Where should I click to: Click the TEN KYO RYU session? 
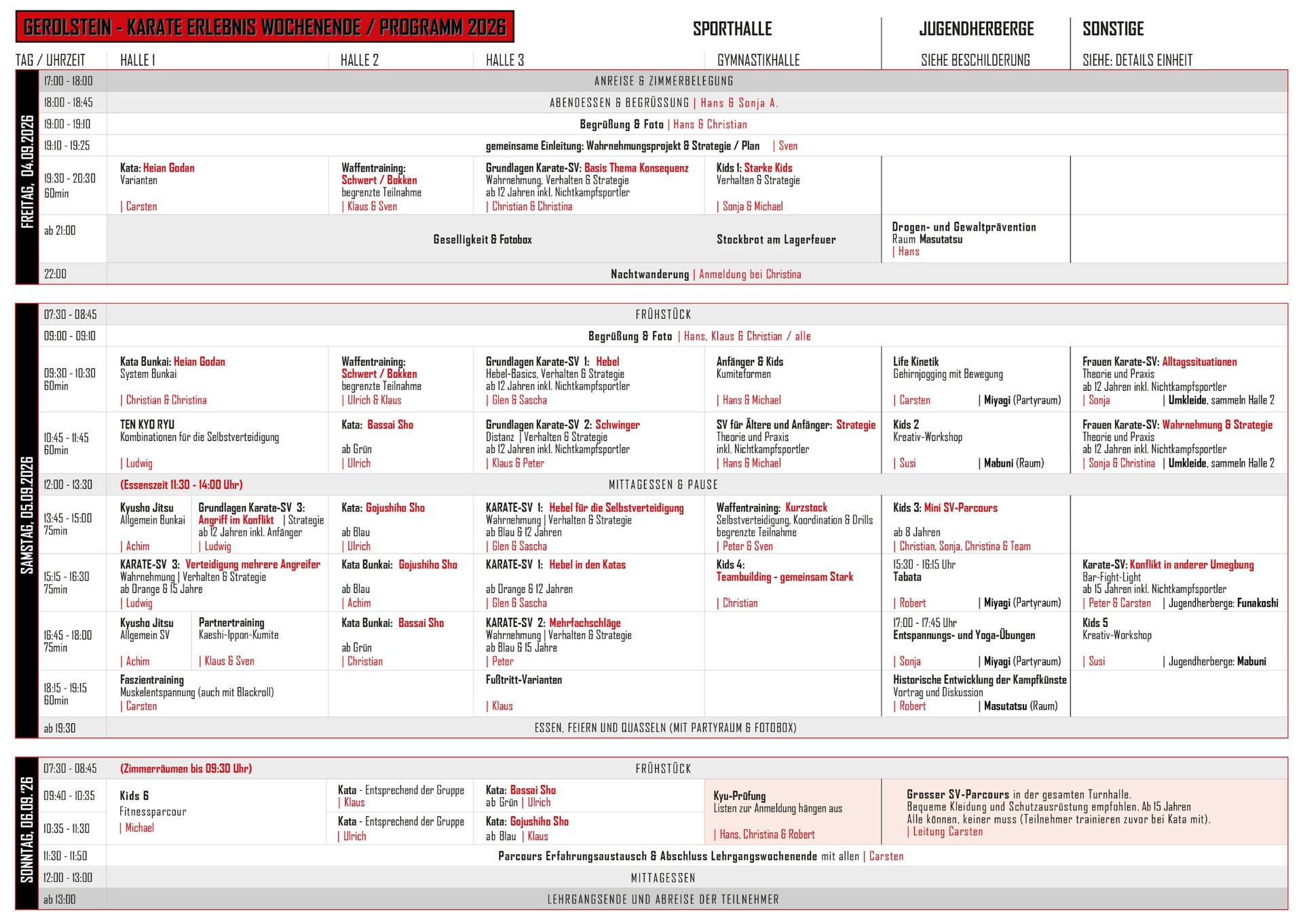pos(147,425)
